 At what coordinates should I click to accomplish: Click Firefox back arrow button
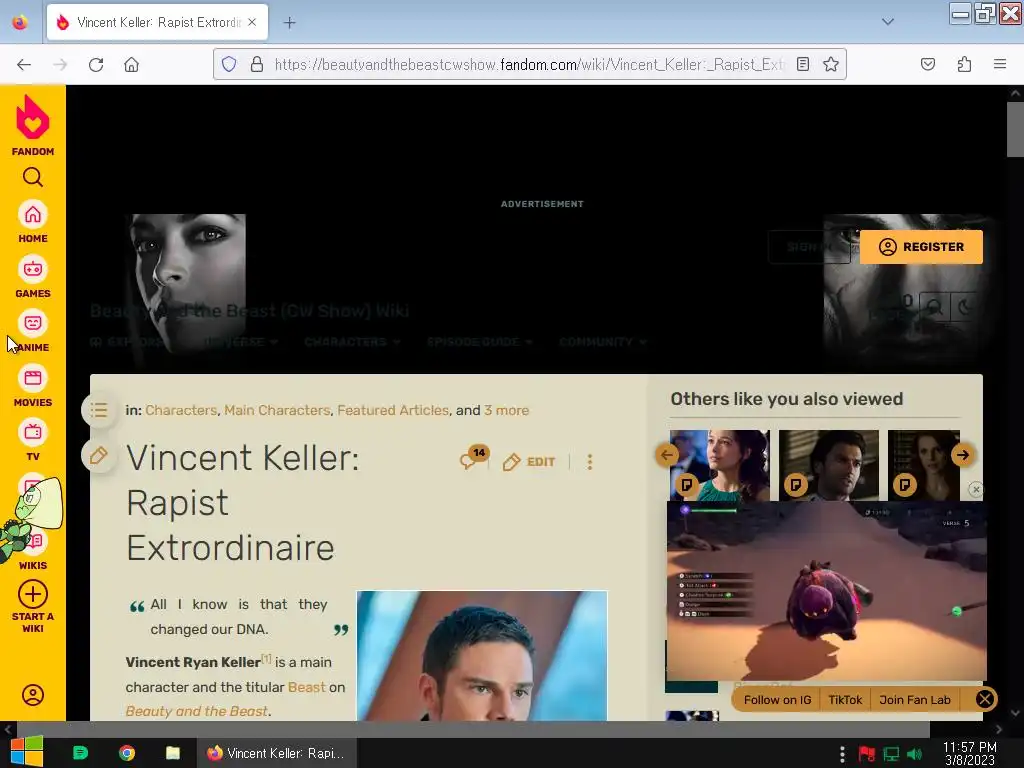coord(24,65)
